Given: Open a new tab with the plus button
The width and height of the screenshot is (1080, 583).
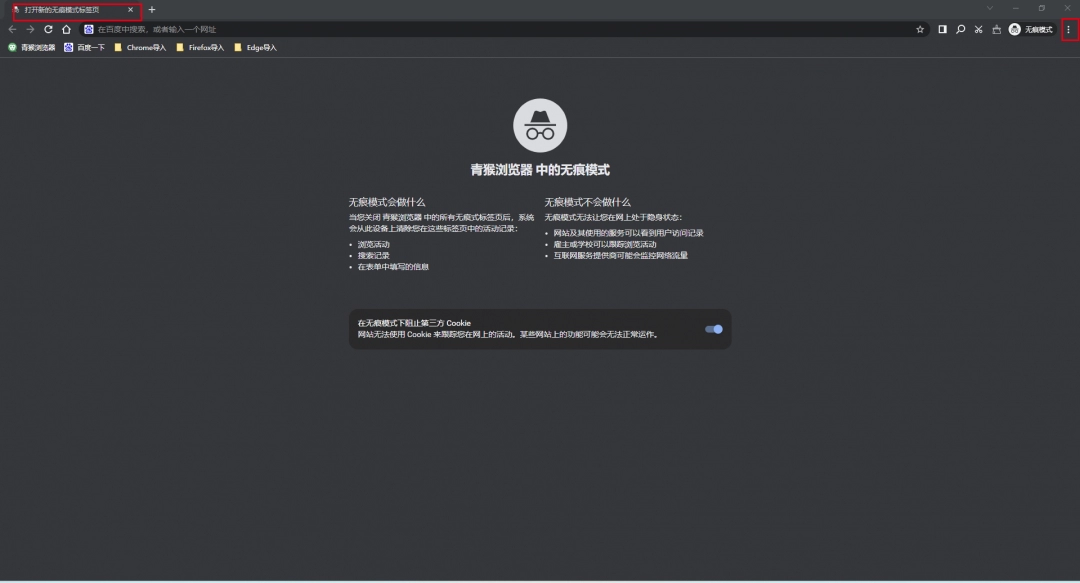Looking at the screenshot, I should click(x=152, y=10).
